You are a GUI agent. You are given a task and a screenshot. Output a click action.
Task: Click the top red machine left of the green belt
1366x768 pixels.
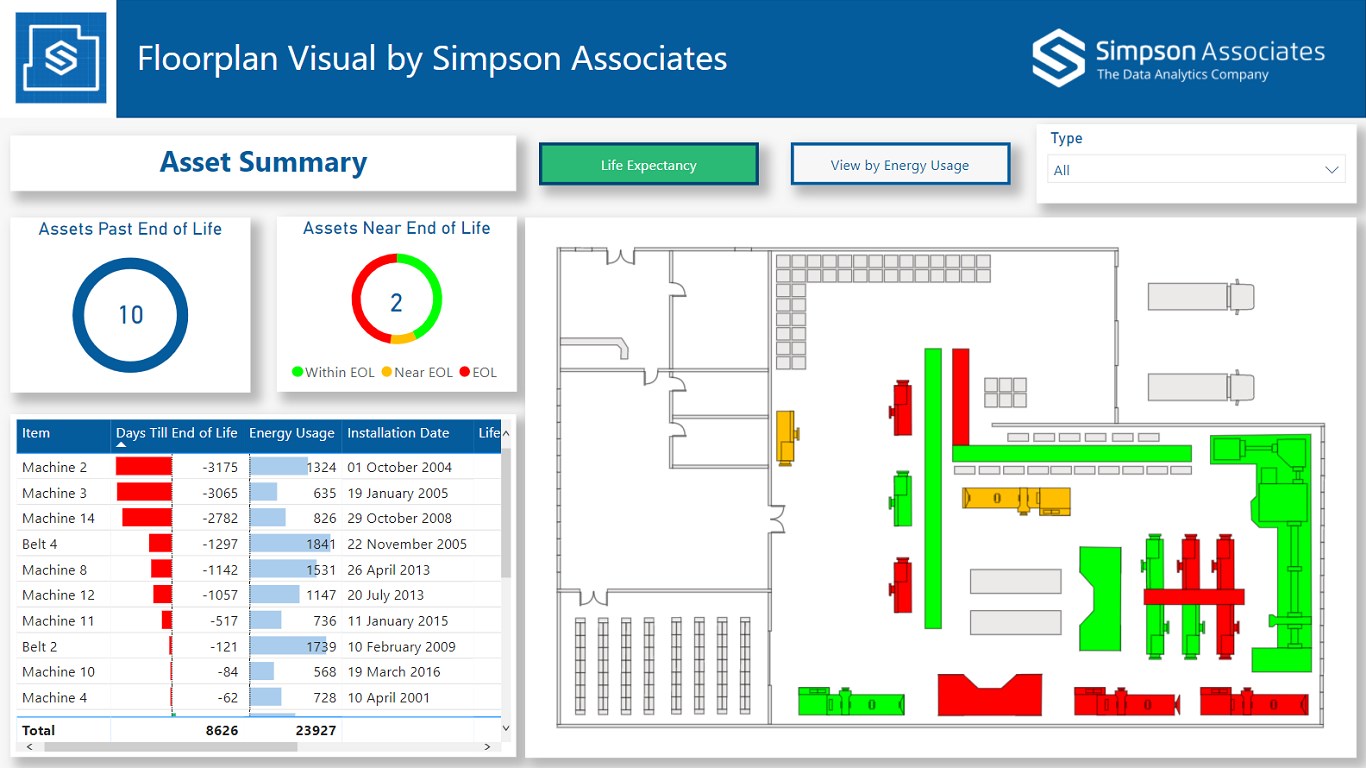(902, 407)
